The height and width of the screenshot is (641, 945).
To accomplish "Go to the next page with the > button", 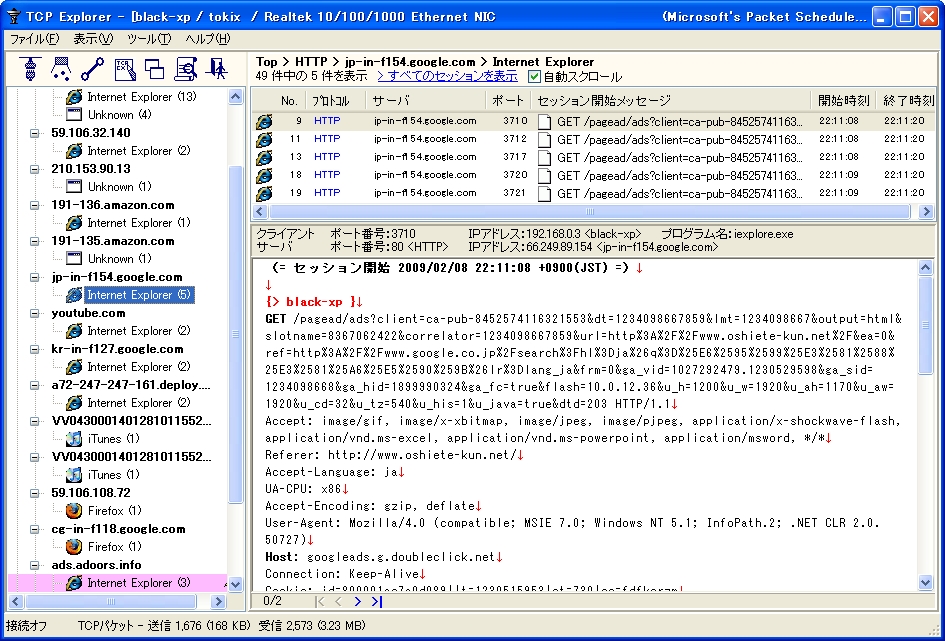I will coord(357,601).
